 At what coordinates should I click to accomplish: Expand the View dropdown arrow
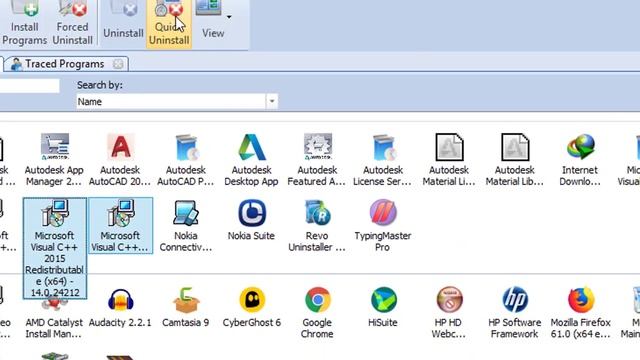coord(229,17)
